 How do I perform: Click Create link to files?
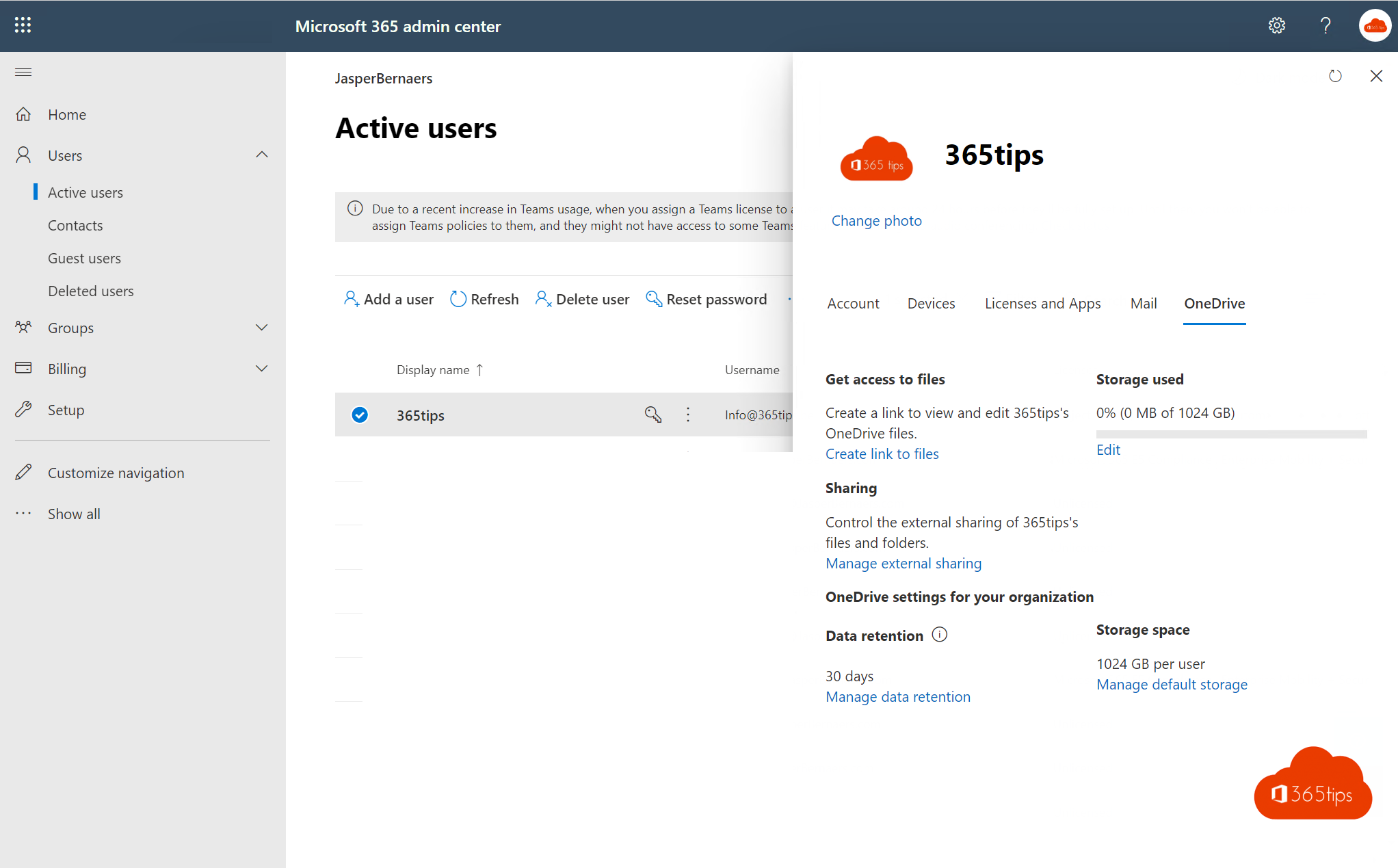point(882,453)
